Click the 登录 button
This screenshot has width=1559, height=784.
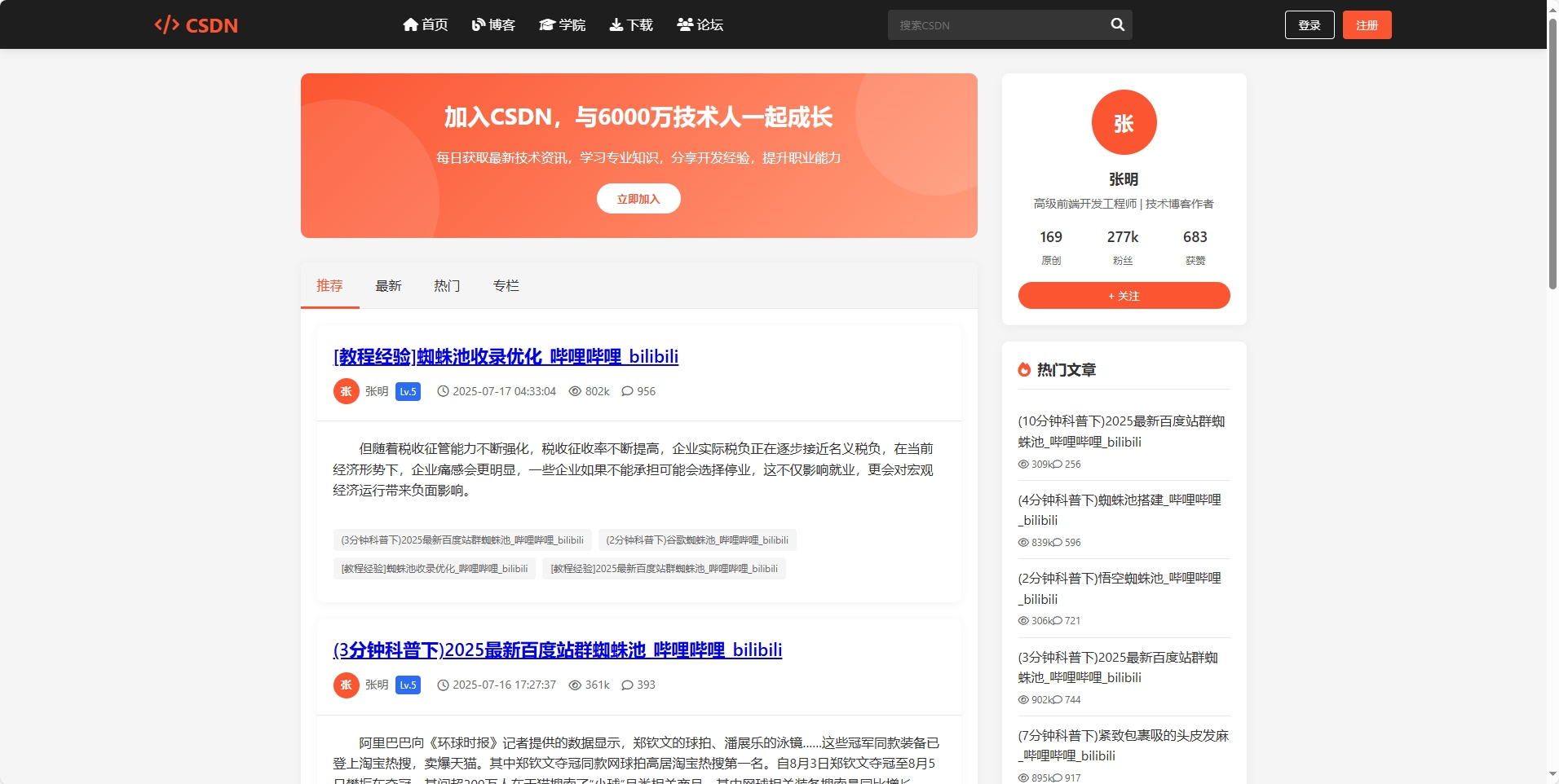[x=1309, y=24]
